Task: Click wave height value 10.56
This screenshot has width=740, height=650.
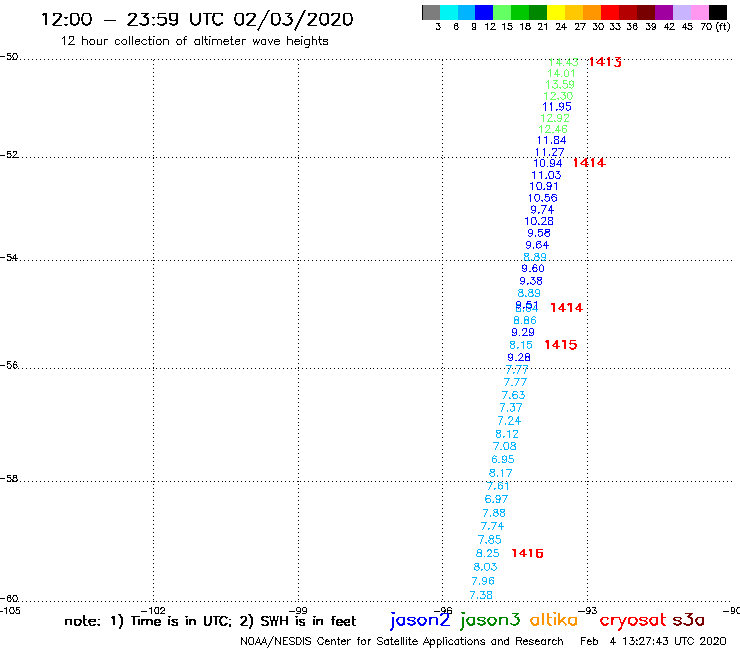Action: tap(542, 198)
